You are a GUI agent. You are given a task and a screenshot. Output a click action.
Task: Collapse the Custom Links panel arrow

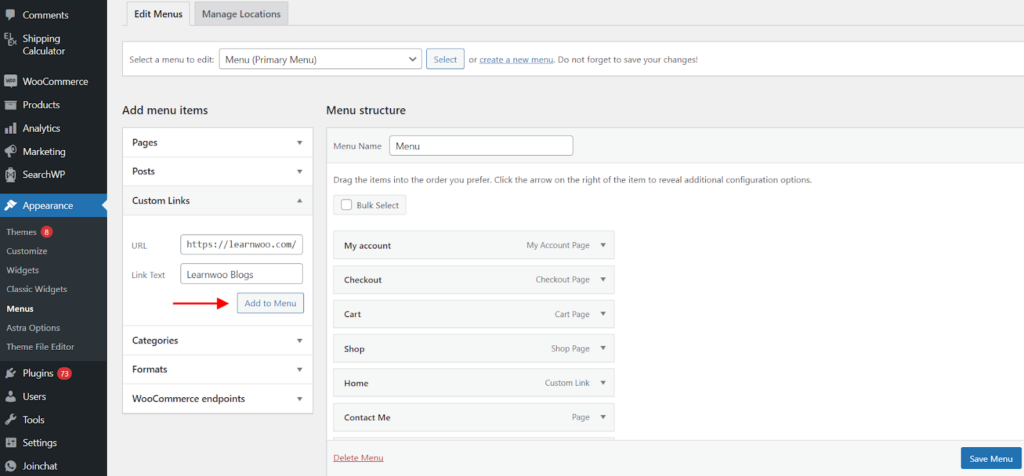tap(300, 201)
